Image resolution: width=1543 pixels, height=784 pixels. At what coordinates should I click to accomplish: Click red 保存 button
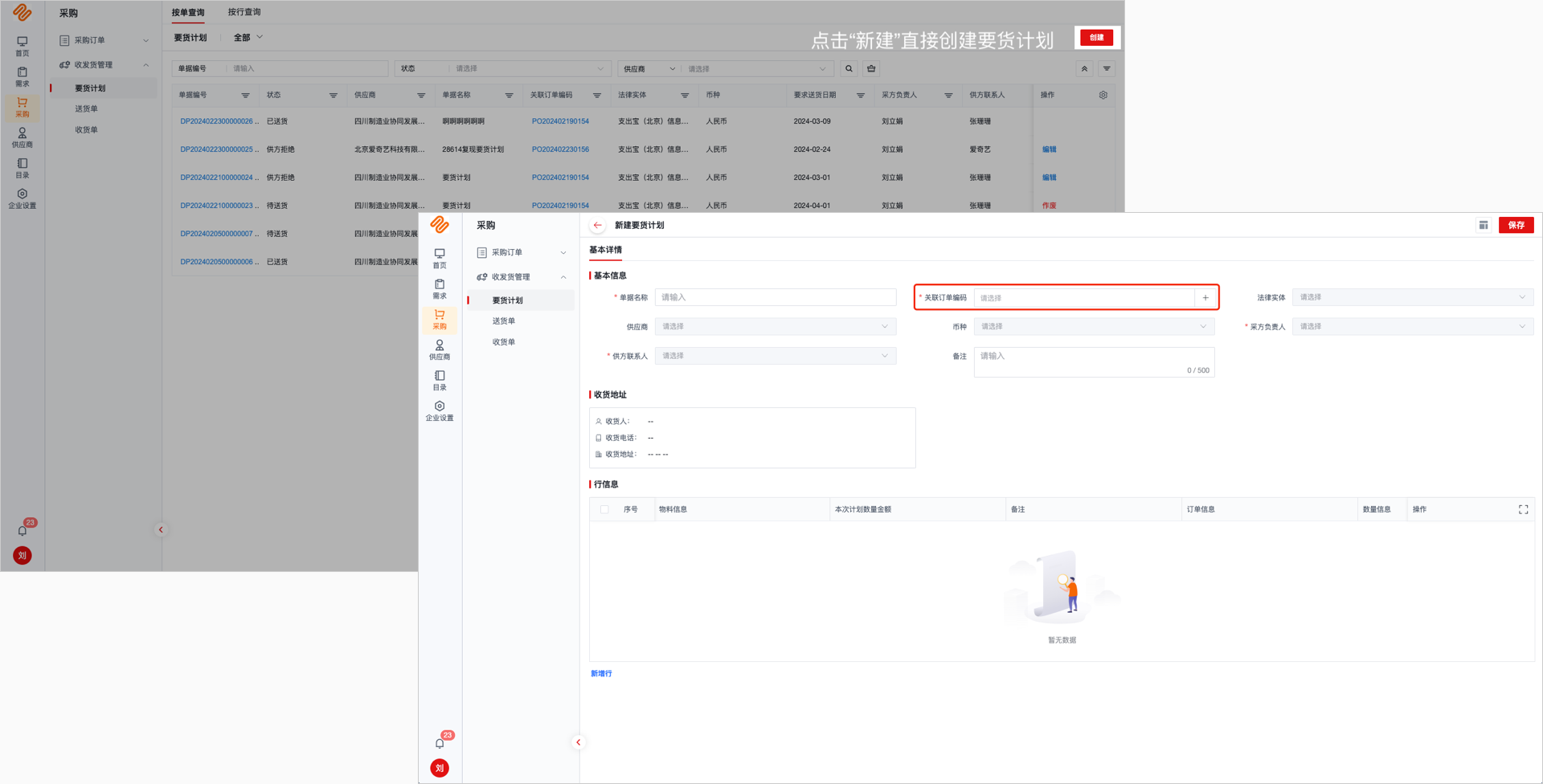coord(1516,225)
